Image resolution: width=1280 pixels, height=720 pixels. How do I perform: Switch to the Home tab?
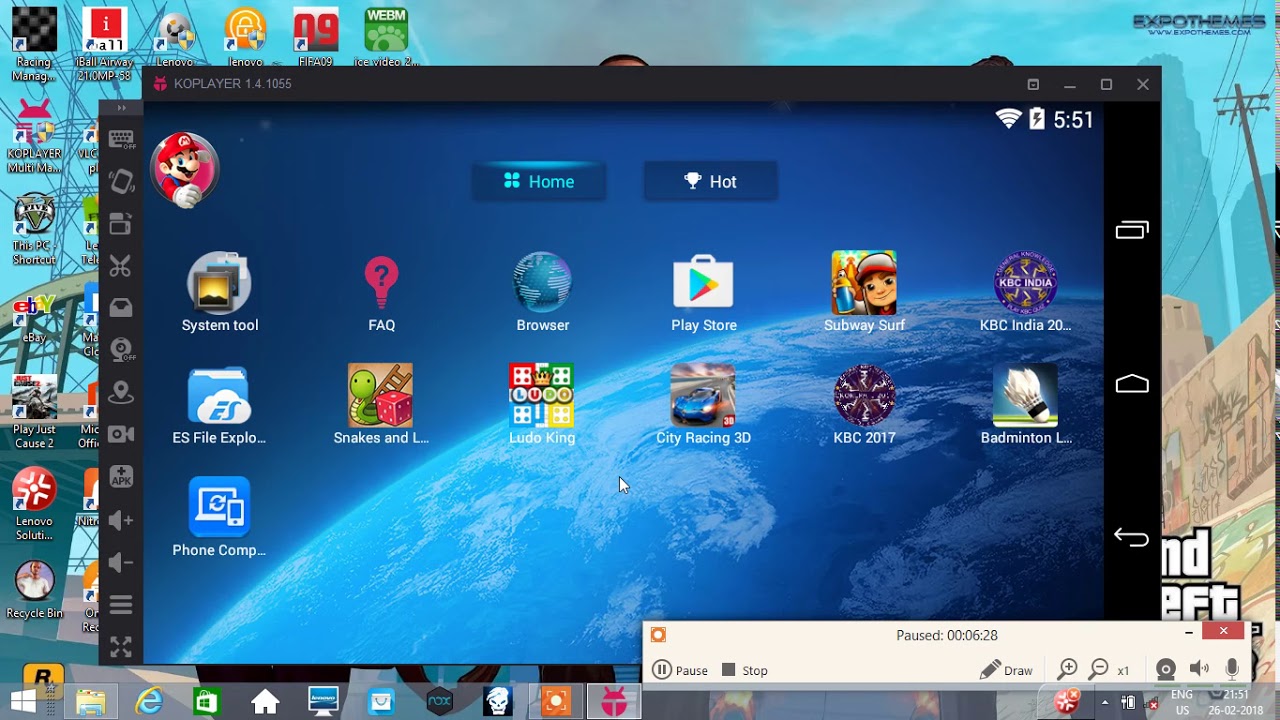coord(539,181)
